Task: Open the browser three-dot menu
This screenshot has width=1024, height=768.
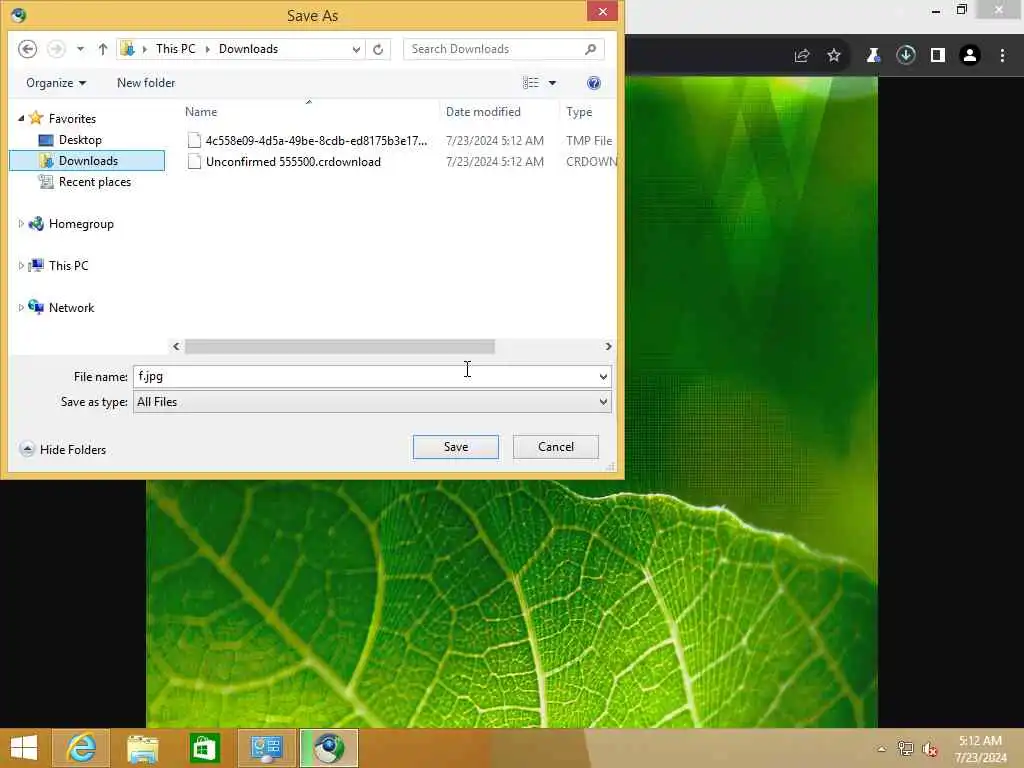Action: point(1002,56)
